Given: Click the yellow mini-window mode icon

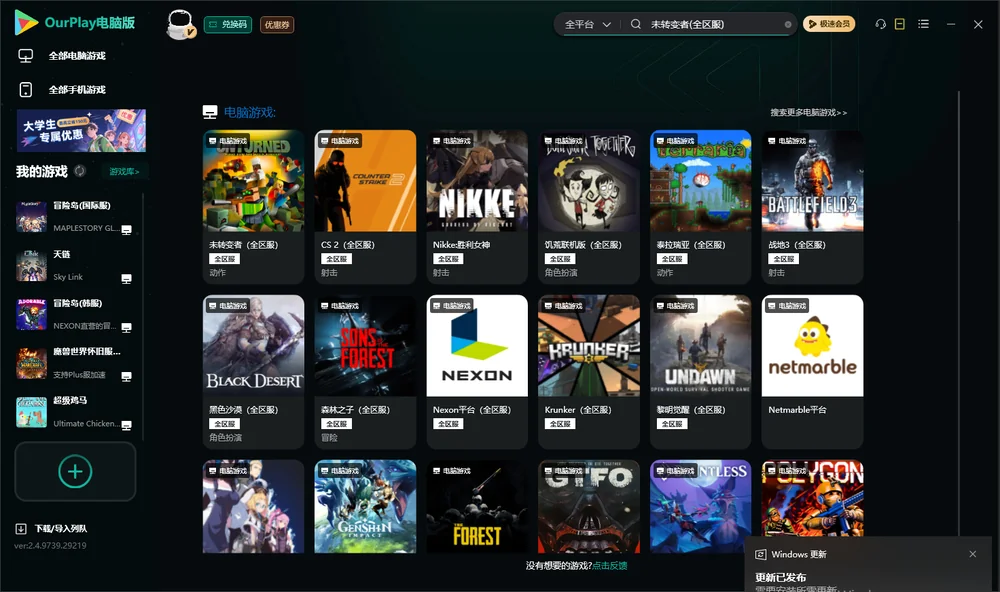Looking at the screenshot, I should [x=900, y=24].
